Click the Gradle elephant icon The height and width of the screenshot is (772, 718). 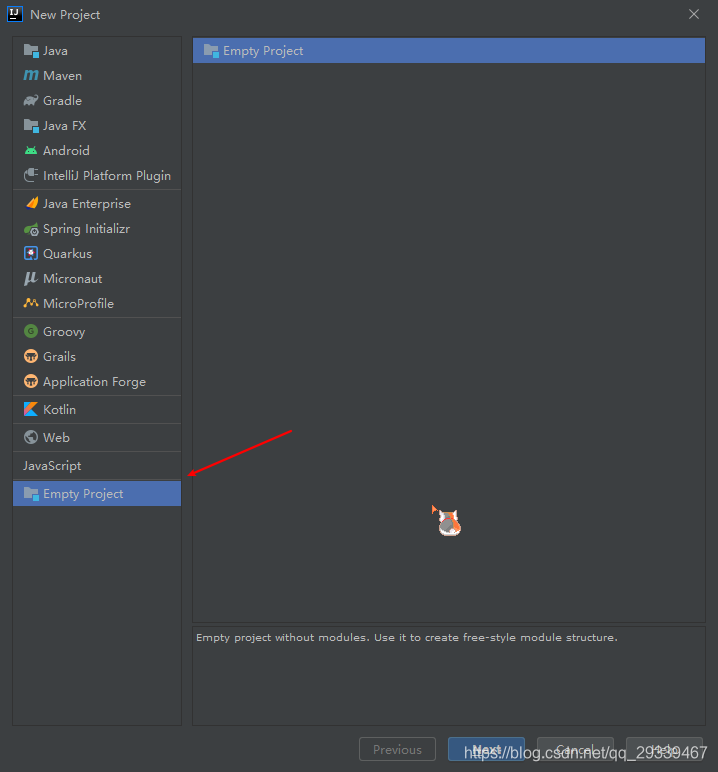[31, 100]
